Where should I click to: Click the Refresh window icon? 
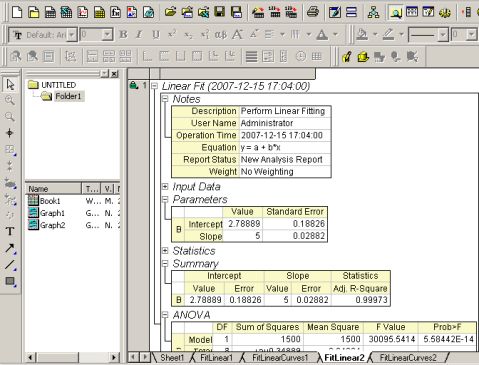point(335,12)
